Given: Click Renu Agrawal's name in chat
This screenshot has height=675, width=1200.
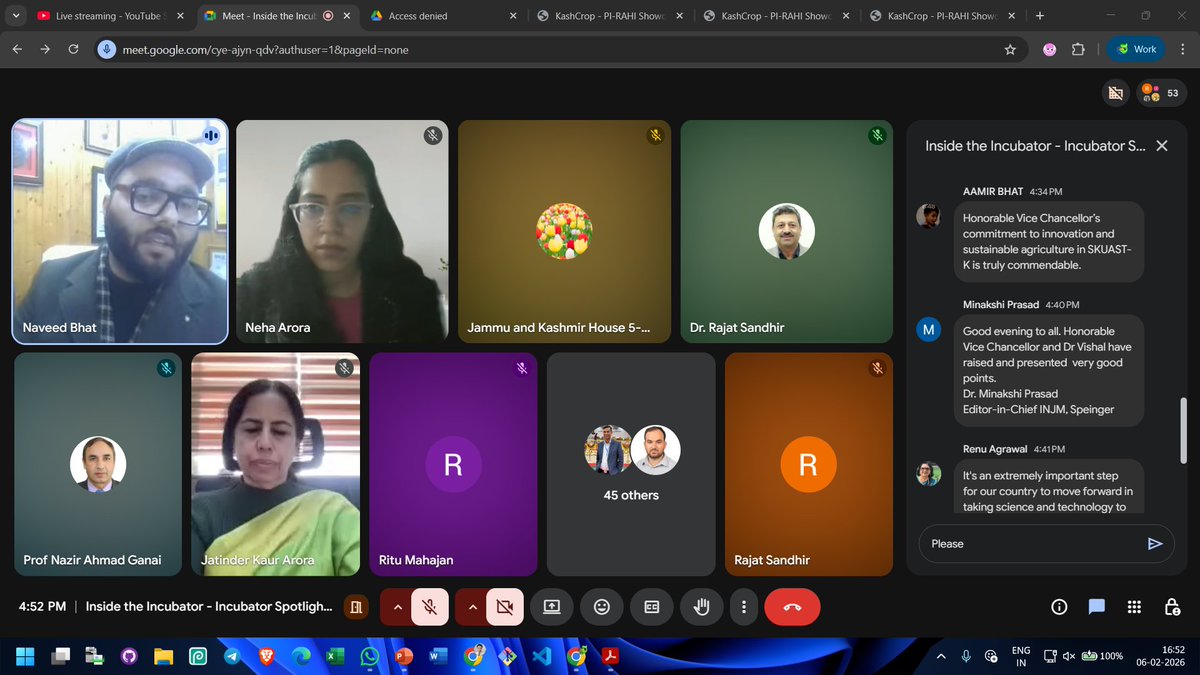Looking at the screenshot, I should [x=993, y=449].
